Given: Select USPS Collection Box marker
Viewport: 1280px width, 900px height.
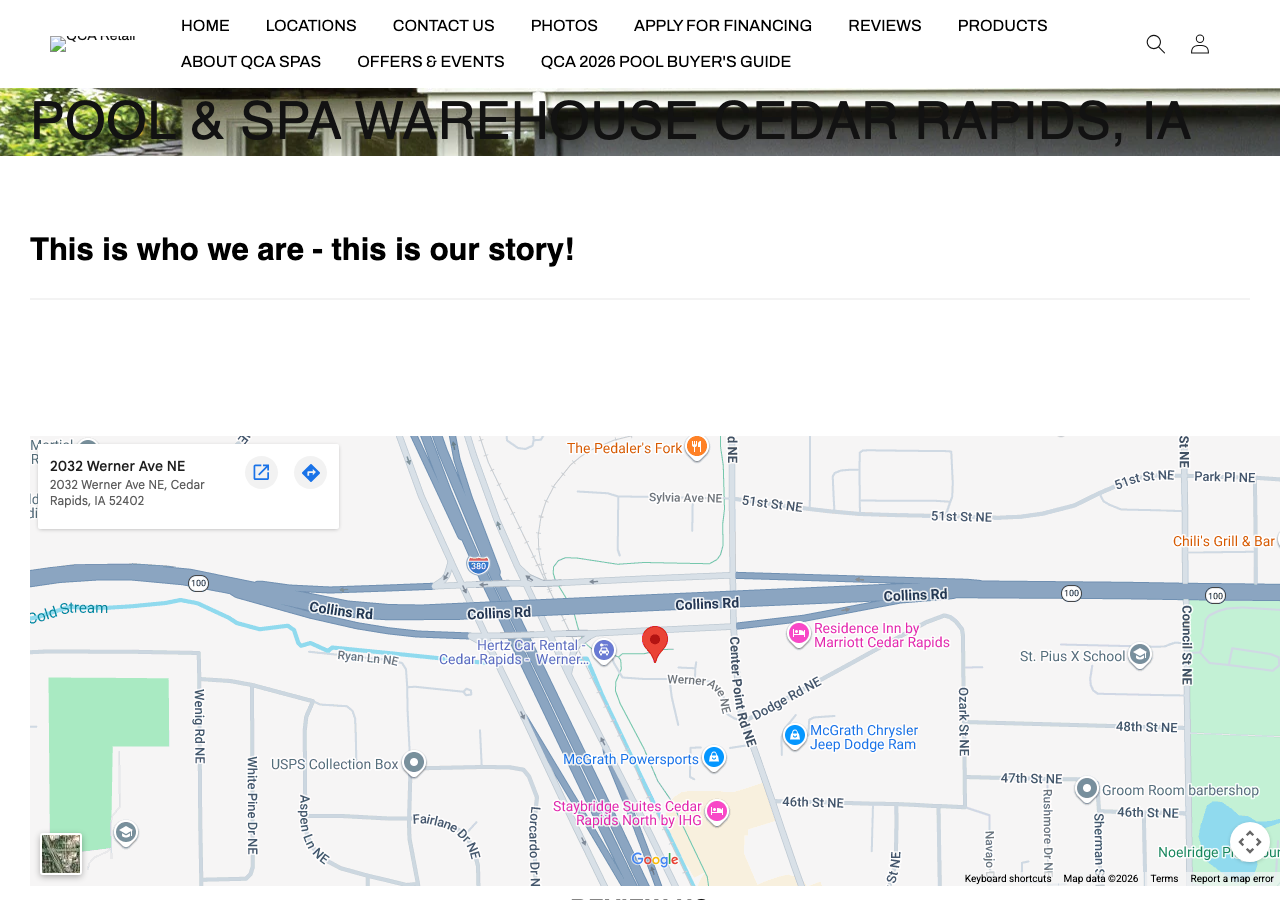Looking at the screenshot, I should coord(414,763).
